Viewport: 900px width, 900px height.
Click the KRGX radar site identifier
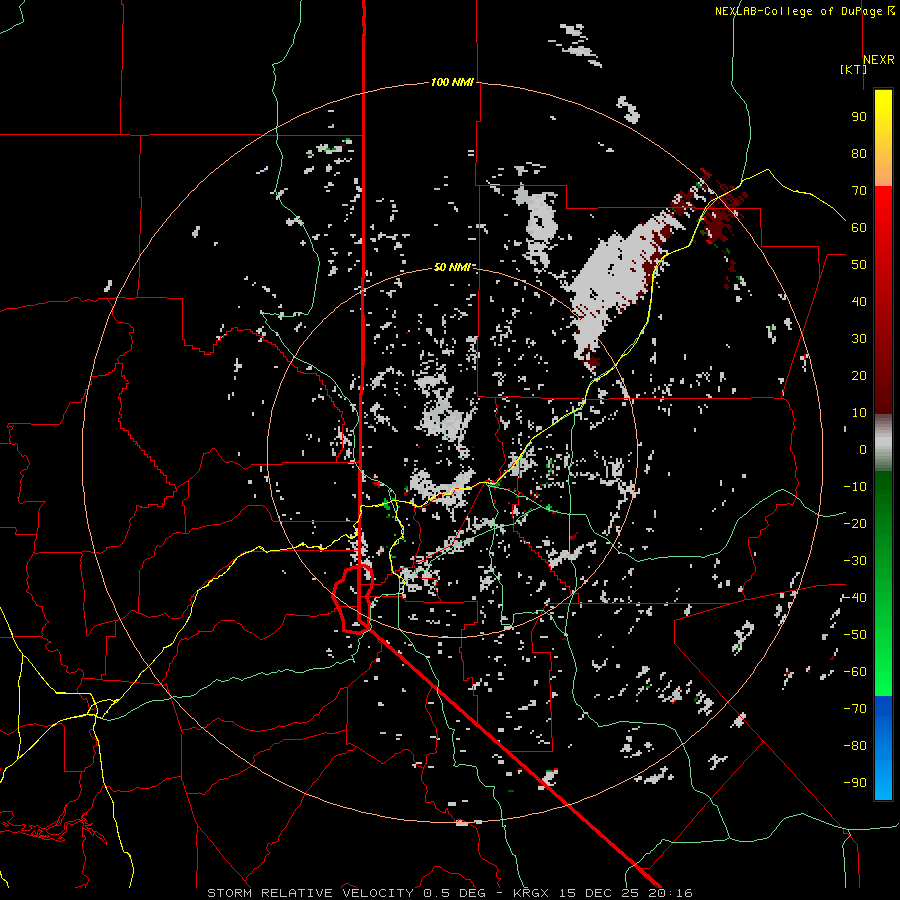pos(531,893)
